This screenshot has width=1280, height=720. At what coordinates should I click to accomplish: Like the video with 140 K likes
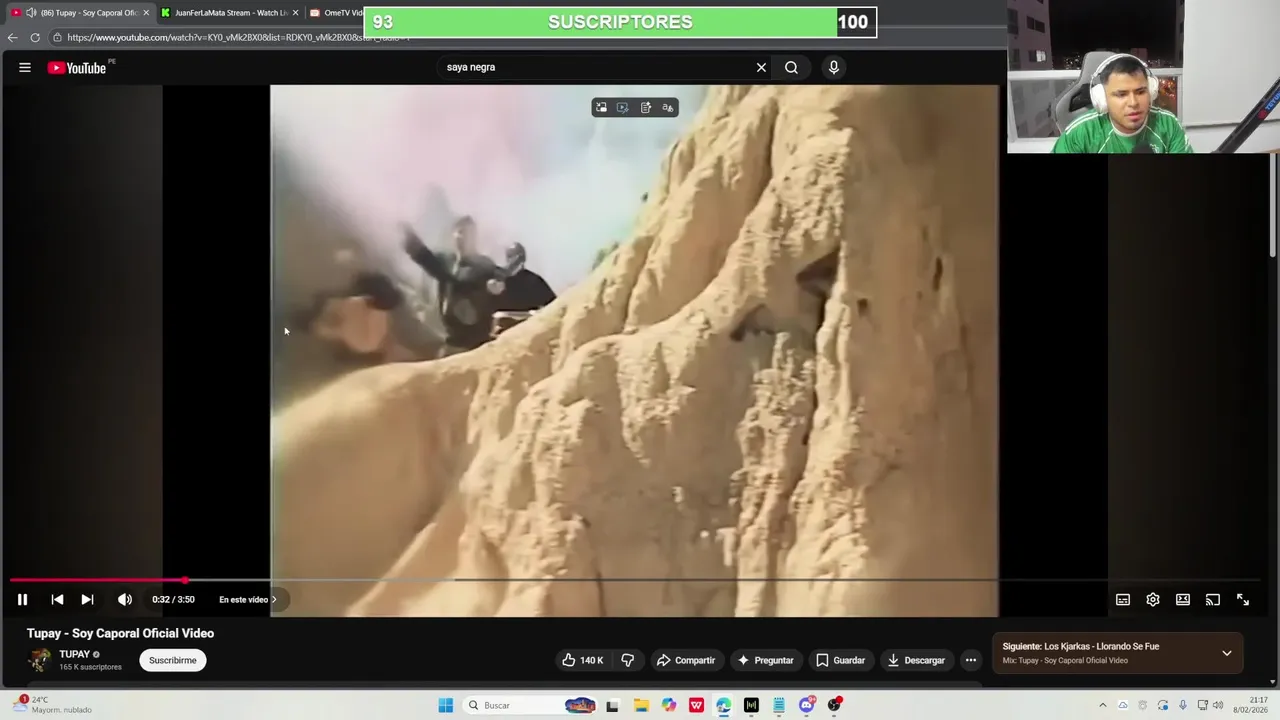point(582,660)
